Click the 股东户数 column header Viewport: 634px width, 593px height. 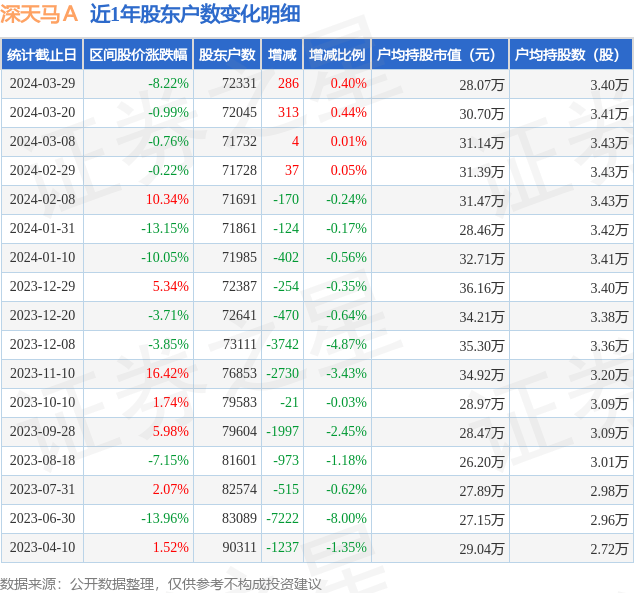point(227,55)
